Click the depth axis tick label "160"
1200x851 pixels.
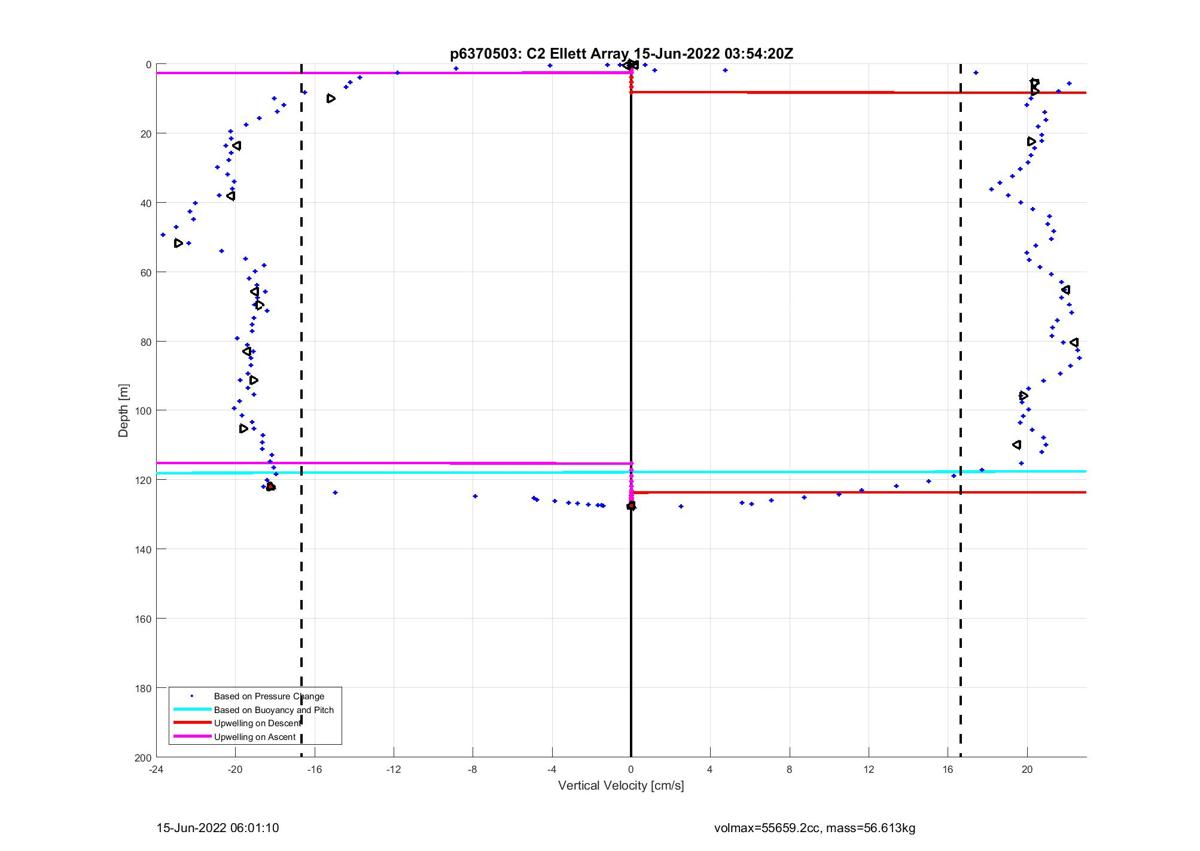pos(142,619)
